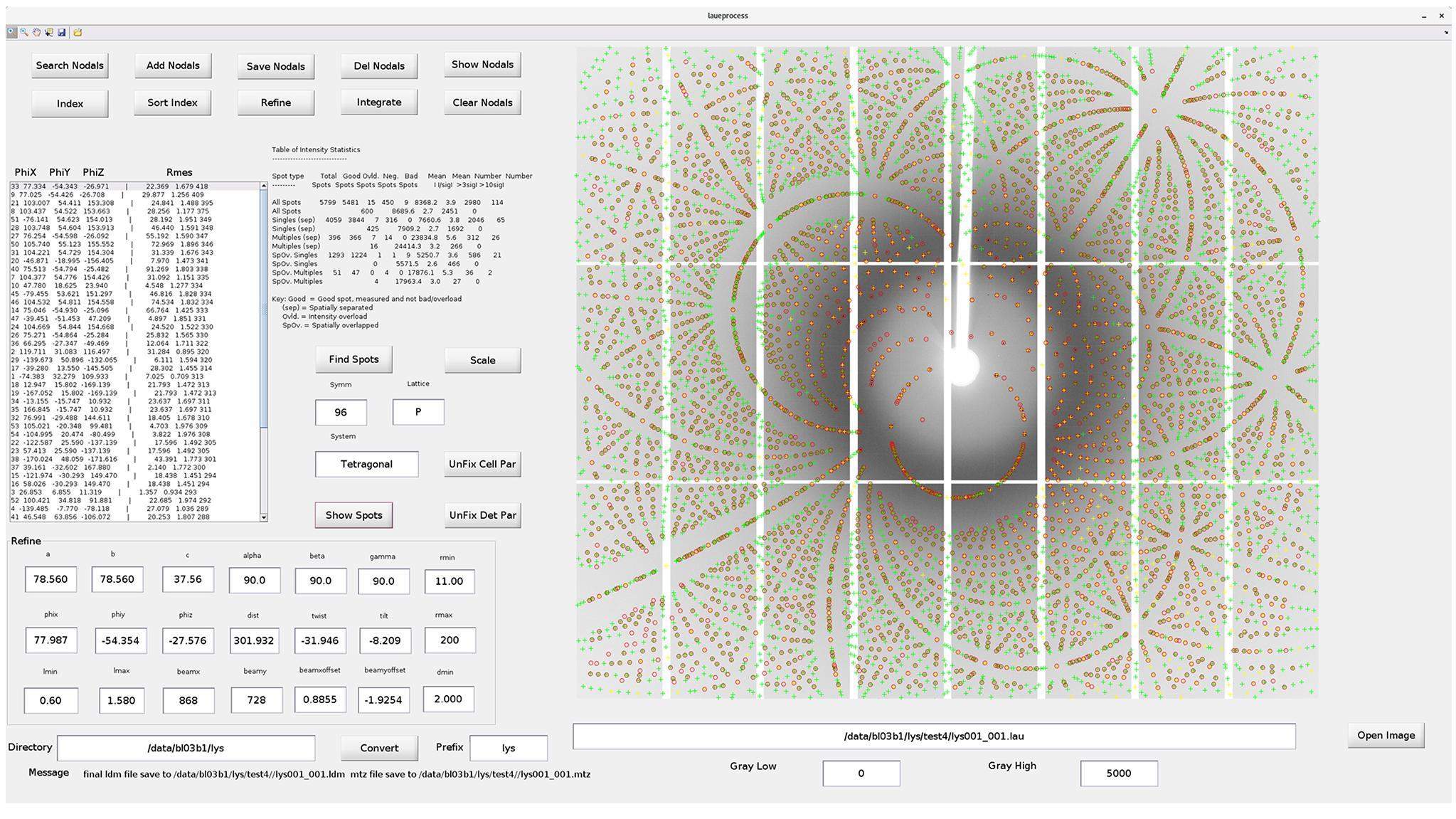Click the dist field showing 301.932
Viewport: 1456px width, 819px height.
[254, 640]
